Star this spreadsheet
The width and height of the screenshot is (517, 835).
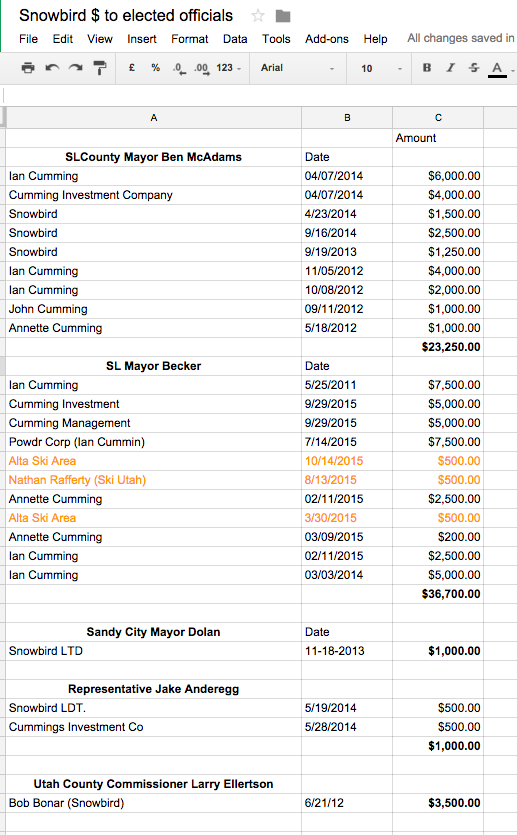258,16
